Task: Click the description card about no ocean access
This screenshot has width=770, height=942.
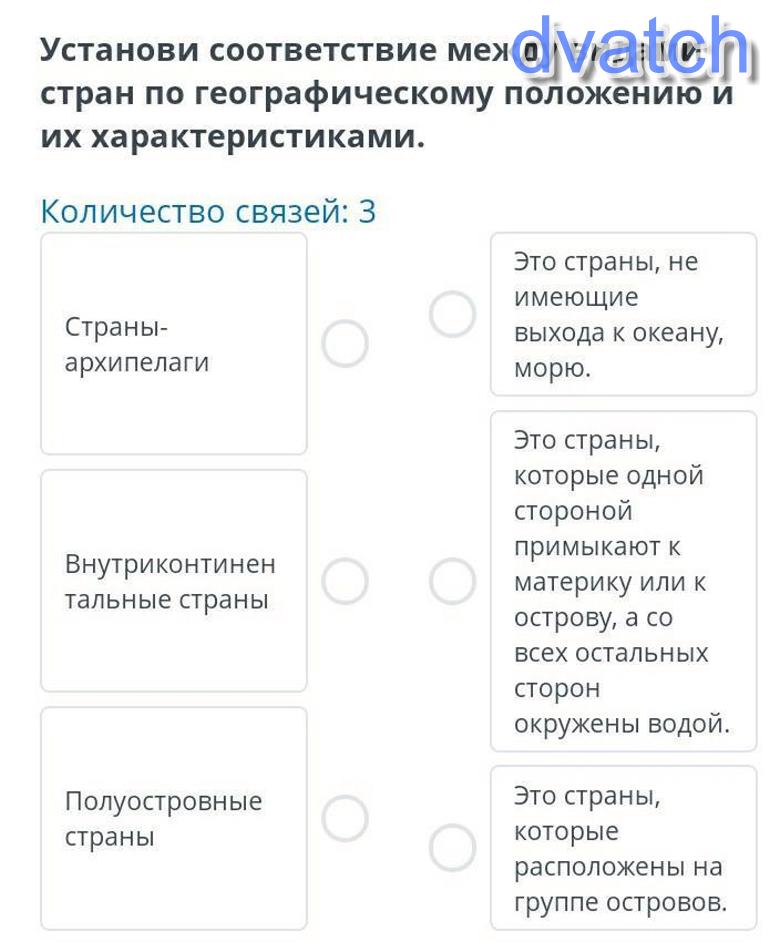Action: pos(622,314)
